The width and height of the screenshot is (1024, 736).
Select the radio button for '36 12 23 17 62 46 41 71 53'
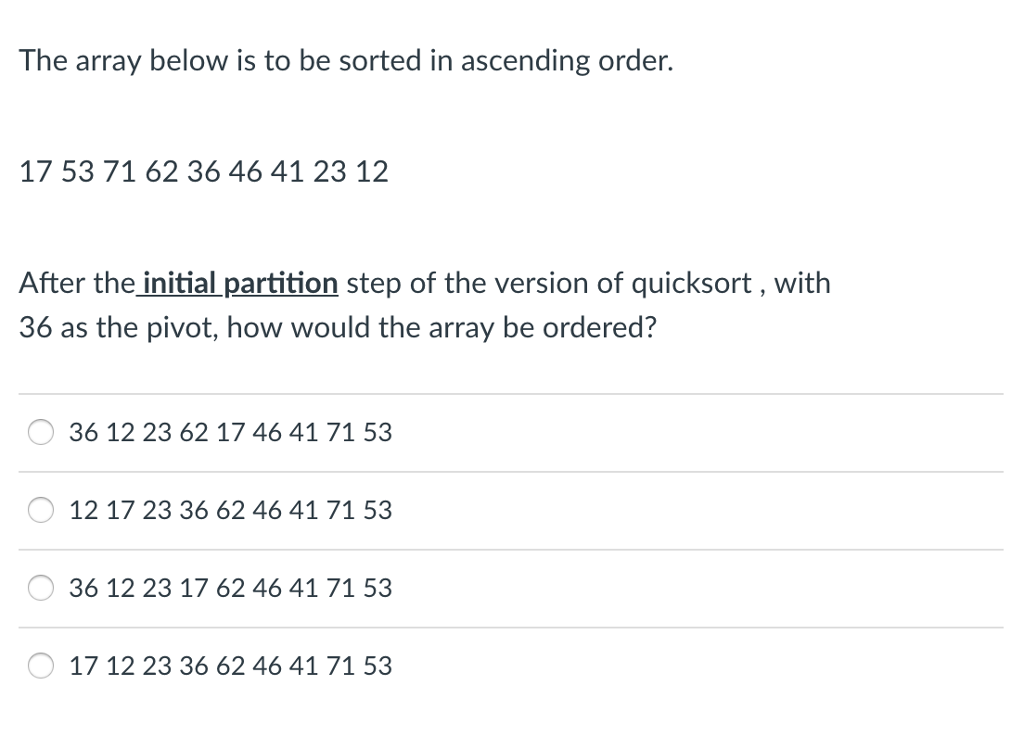[40, 588]
